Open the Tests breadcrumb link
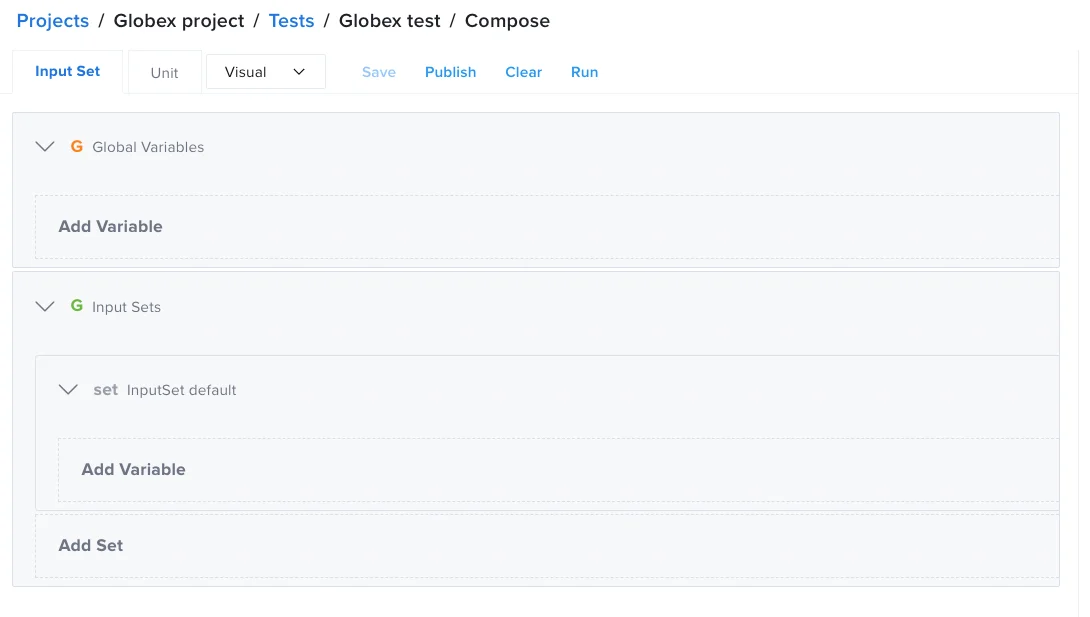The image size is (1090, 617). (291, 20)
